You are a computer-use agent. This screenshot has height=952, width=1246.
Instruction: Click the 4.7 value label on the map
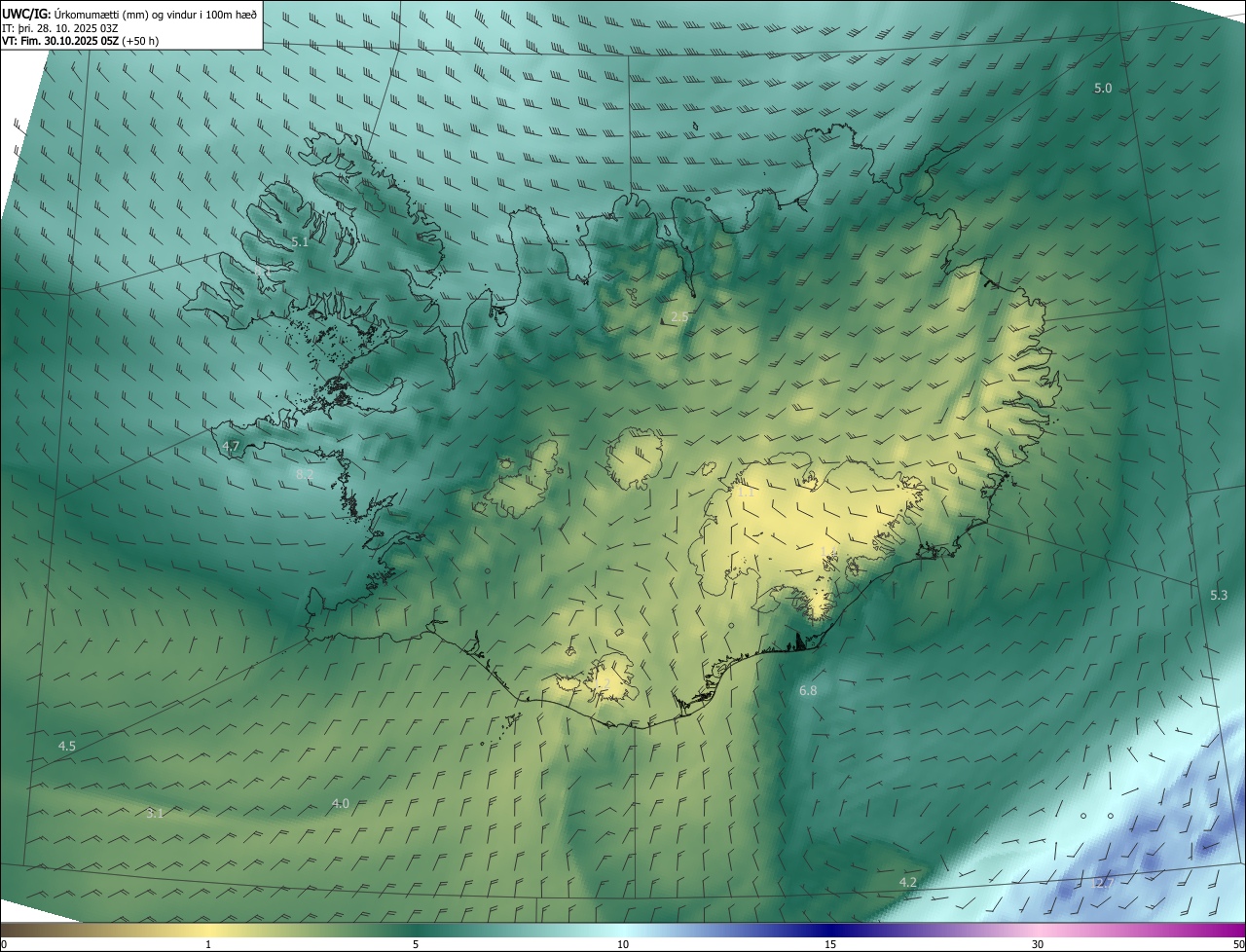tap(231, 447)
